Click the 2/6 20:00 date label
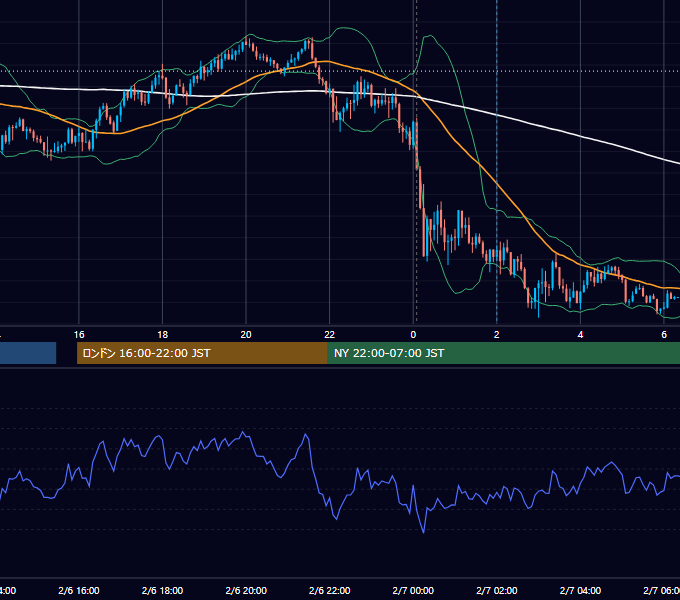The image size is (680, 600). click(x=246, y=590)
